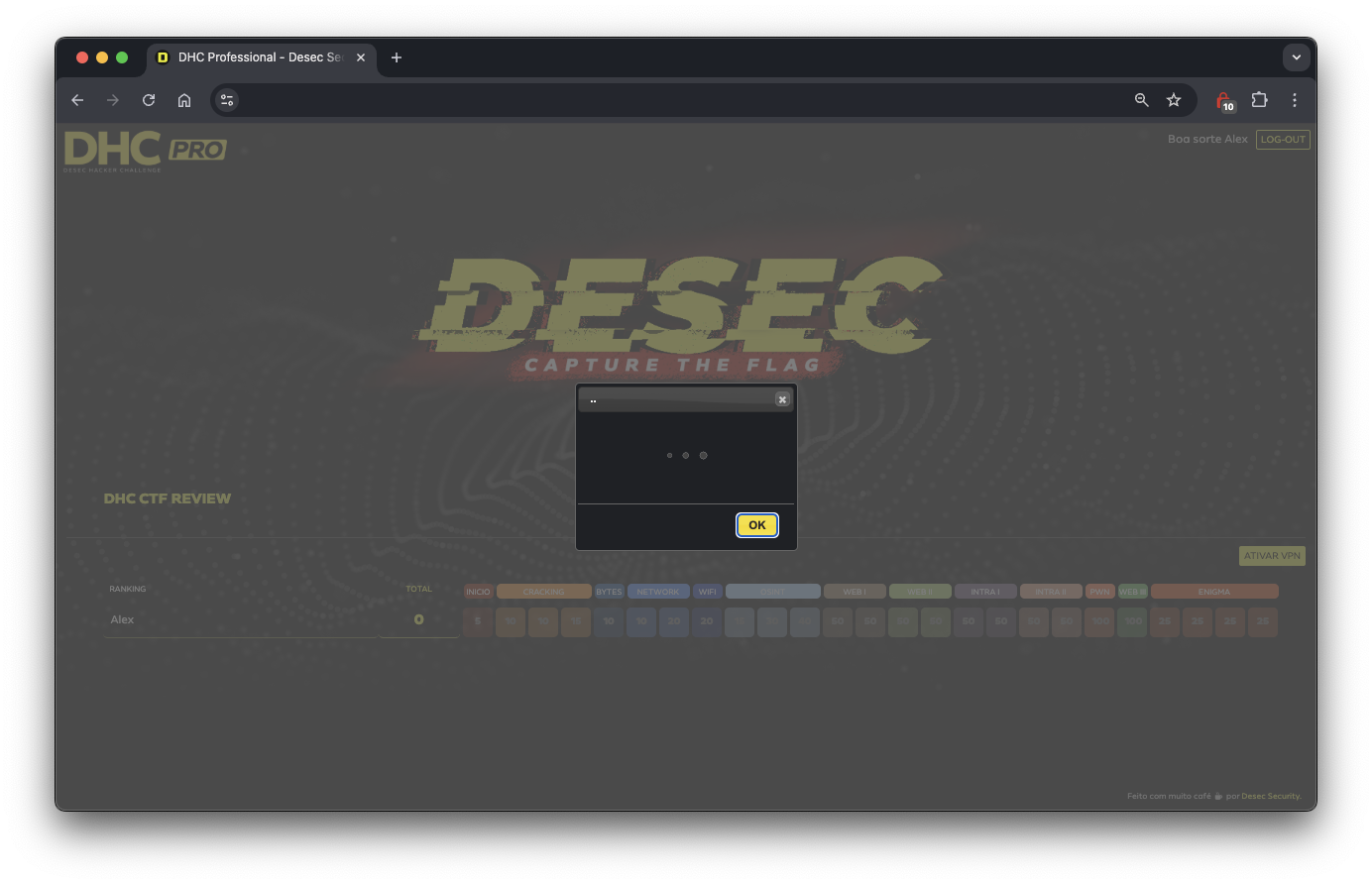Open the Desec Security footer link
The image size is (1372, 884).
pos(1271,796)
